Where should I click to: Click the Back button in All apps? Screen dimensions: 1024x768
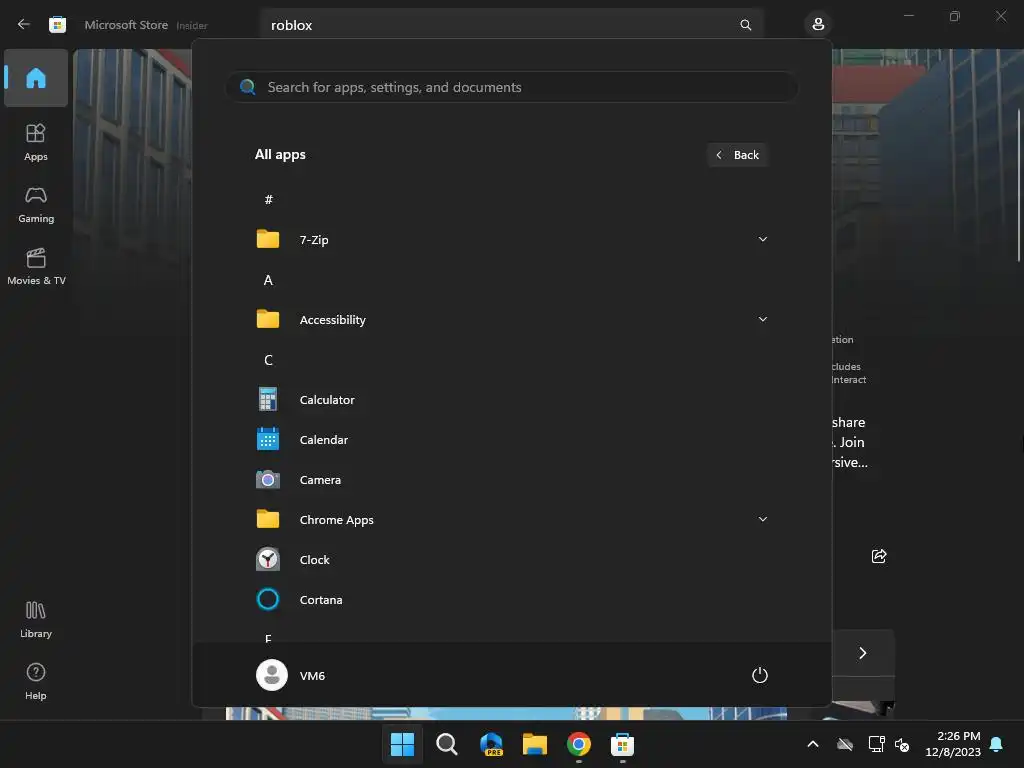point(737,155)
